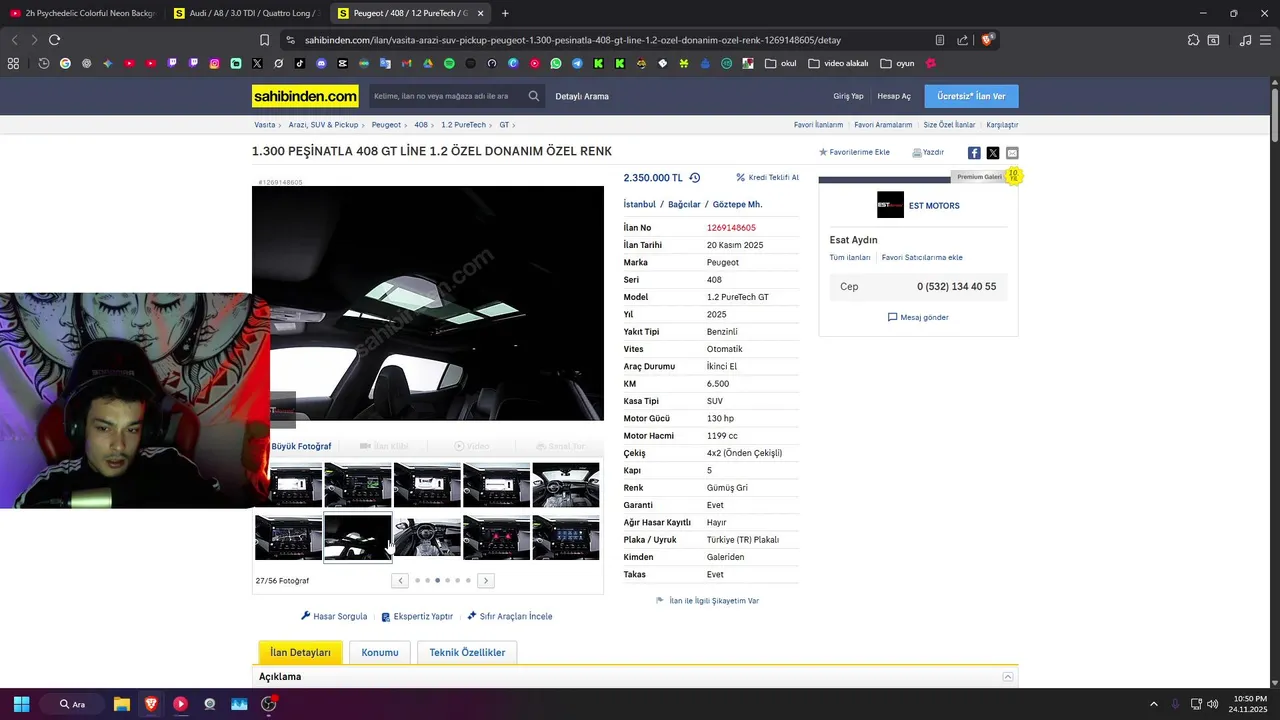Click Mesaj gönder link
The image size is (1280, 720).
918,317
